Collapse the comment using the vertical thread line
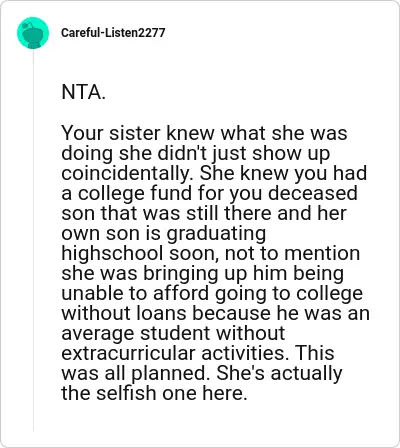The height and width of the screenshot is (448, 400). [x=33, y=240]
